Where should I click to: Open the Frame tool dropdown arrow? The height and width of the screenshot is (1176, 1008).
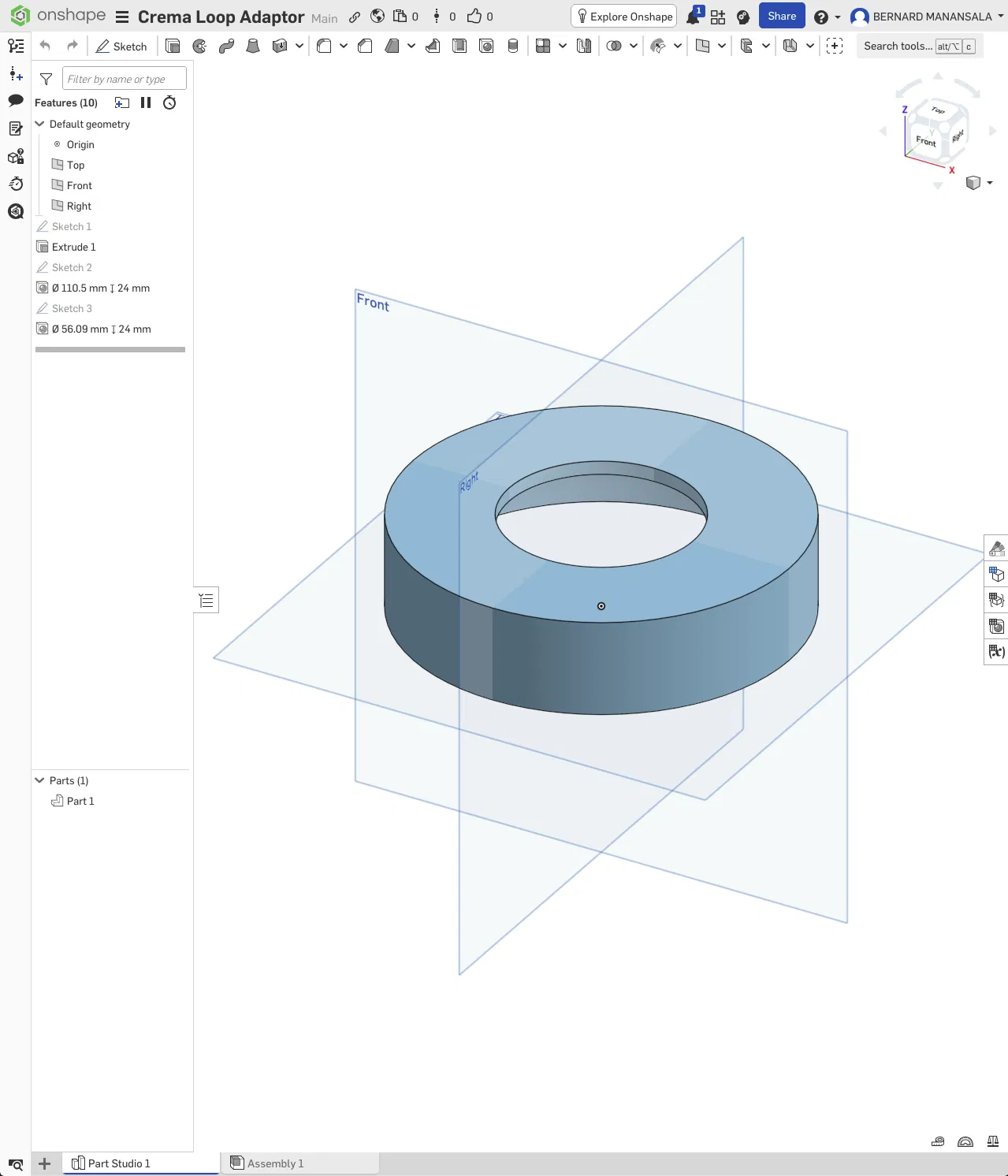coord(766,47)
